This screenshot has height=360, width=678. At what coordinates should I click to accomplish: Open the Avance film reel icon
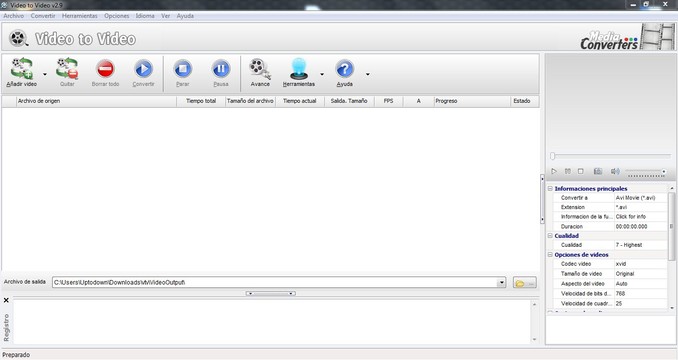click(260, 68)
